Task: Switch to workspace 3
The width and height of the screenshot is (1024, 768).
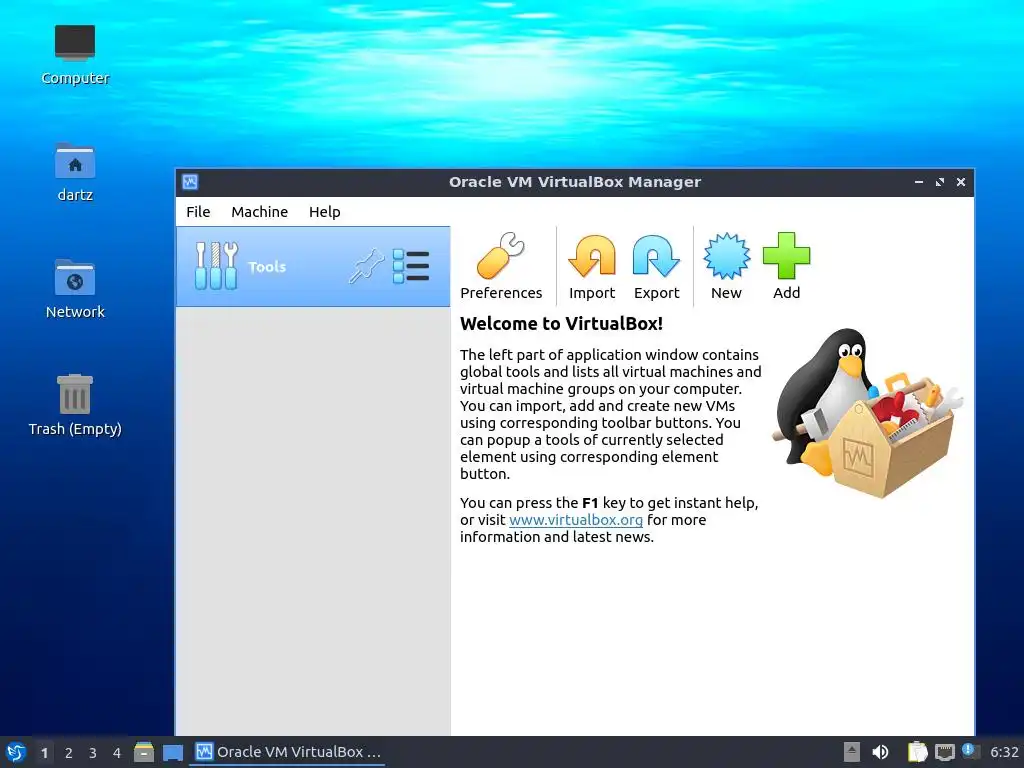Action: pos(93,752)
